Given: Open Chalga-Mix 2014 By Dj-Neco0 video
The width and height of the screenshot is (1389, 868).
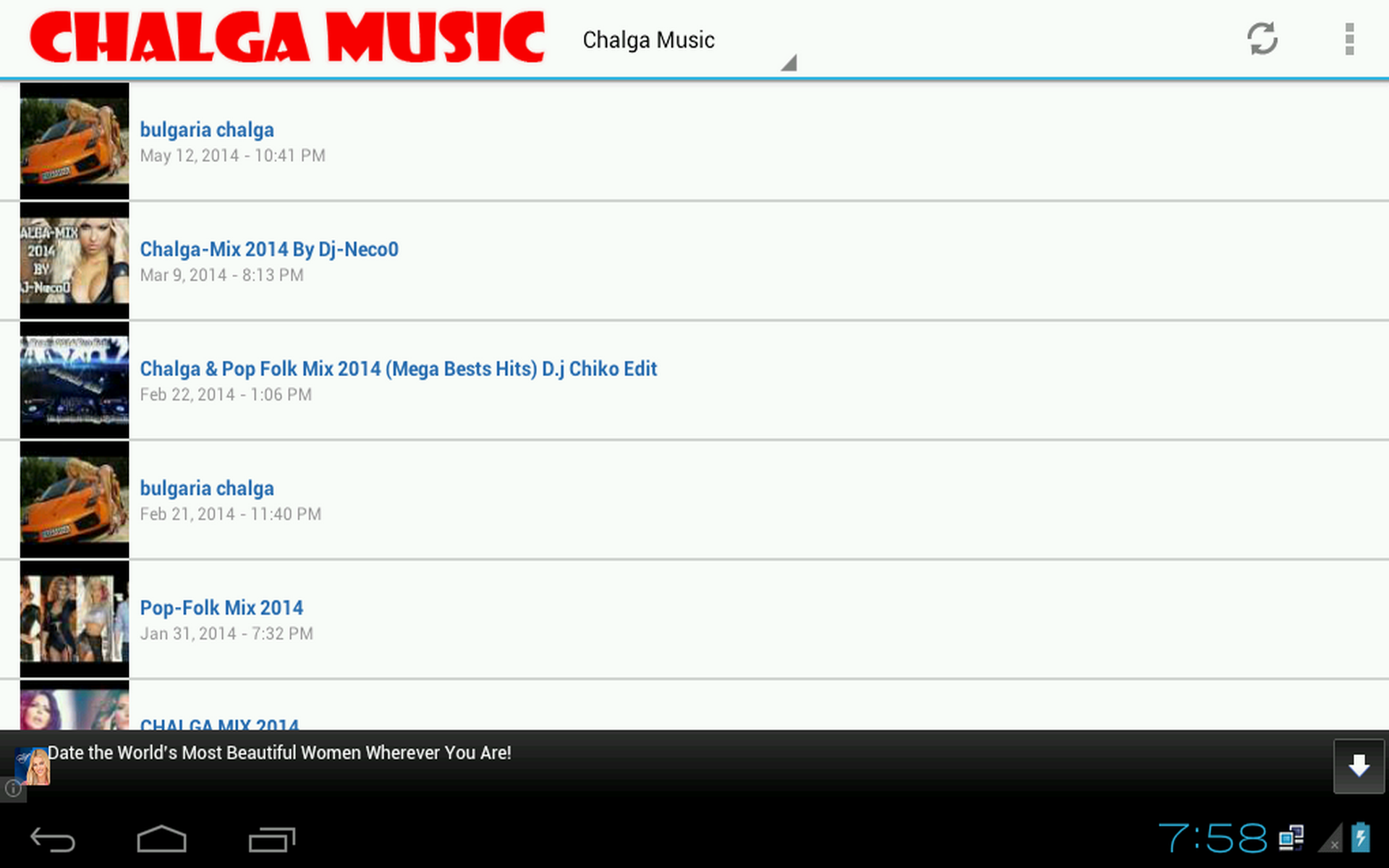Looking at the screenshot, I should 269,250.
